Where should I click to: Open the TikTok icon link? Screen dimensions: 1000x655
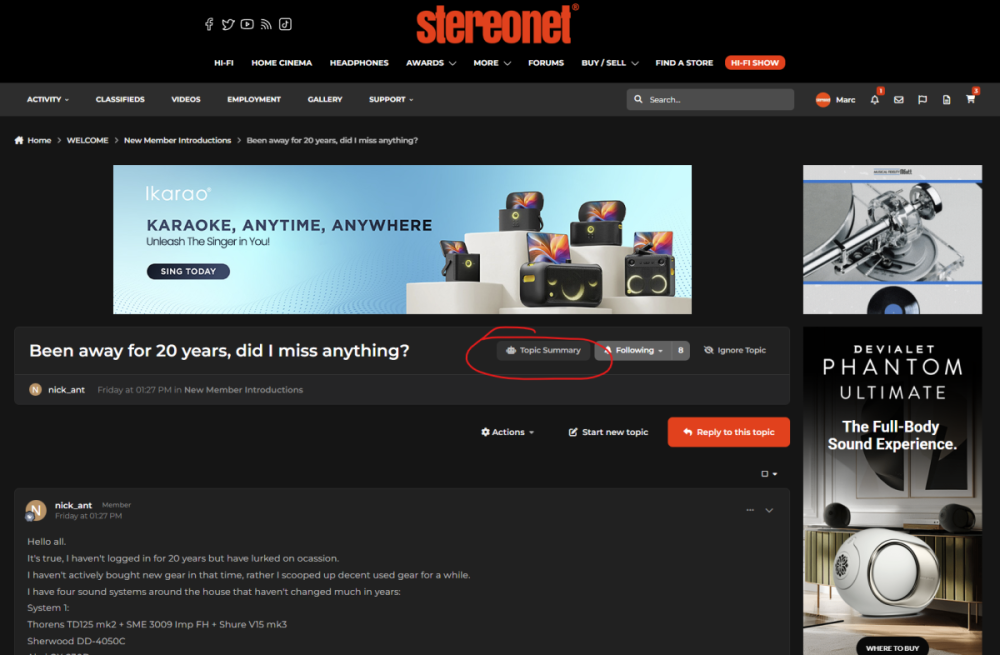285,24
